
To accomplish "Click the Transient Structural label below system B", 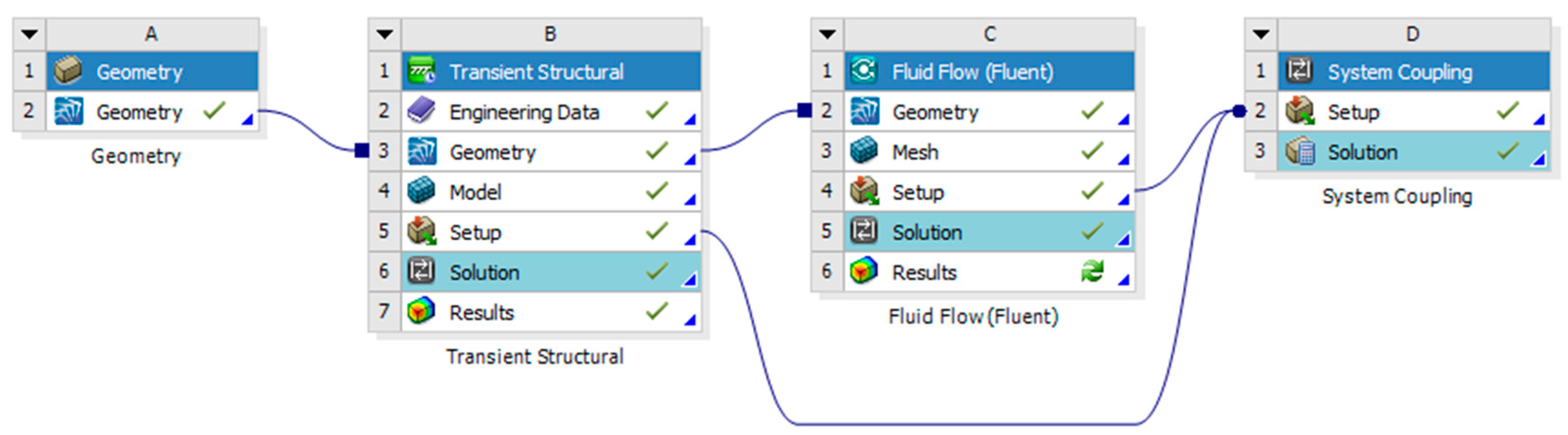I will 534,357.
